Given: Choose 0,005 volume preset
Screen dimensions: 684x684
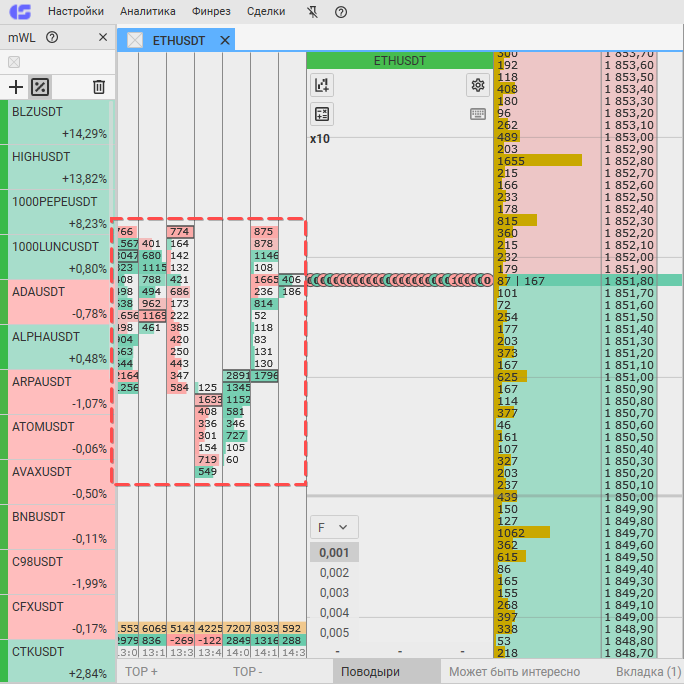Looking at the screenshot, I should pyautogui.click(x=334, y=633).
